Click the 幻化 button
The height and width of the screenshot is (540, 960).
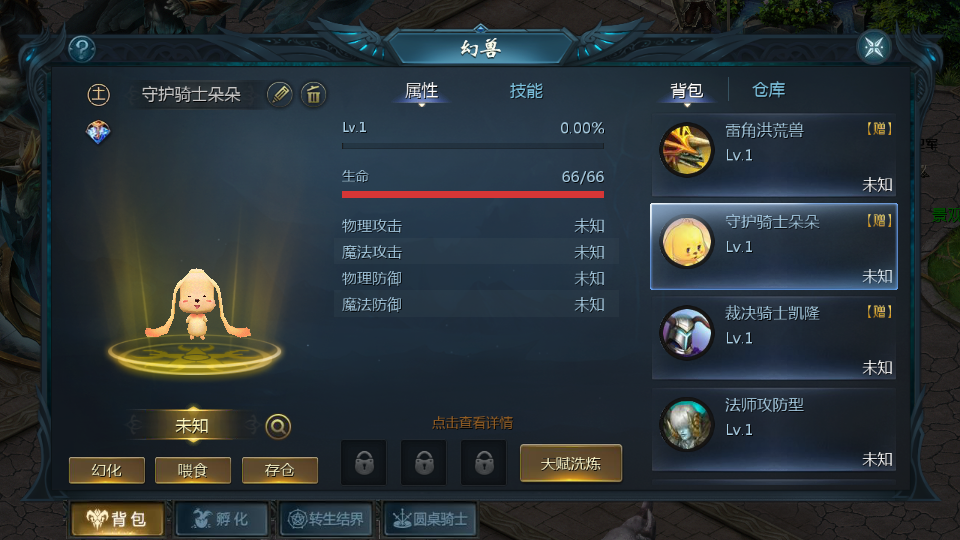pyautogui.click(x=107, y=470)
